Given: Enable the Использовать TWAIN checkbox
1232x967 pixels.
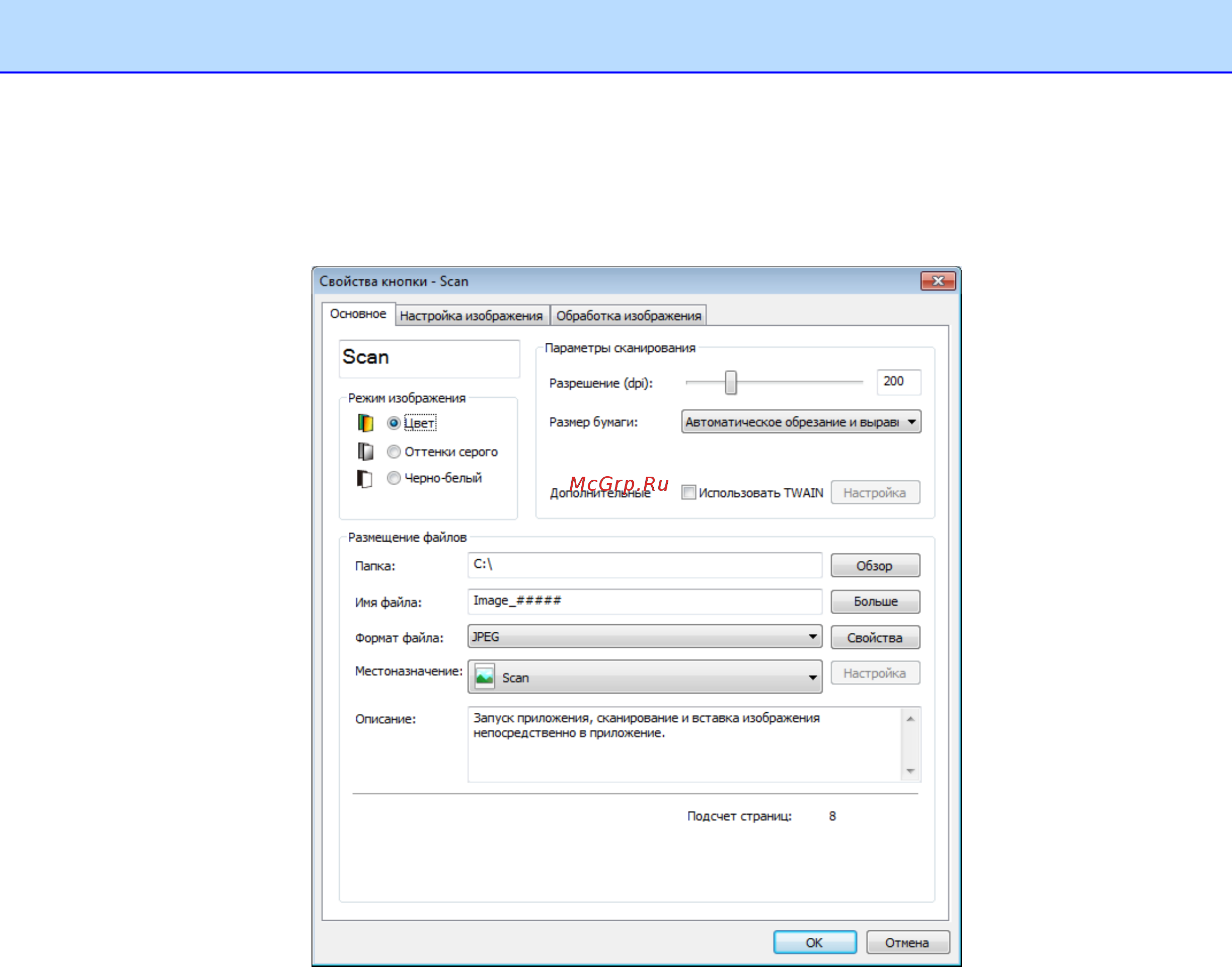Looking at the screenshot, I should (x=688, y=492).
